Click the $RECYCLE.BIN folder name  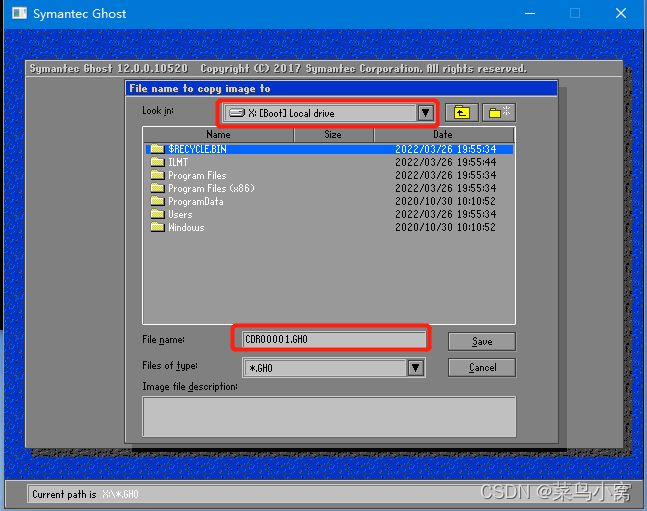pos(197,149)
